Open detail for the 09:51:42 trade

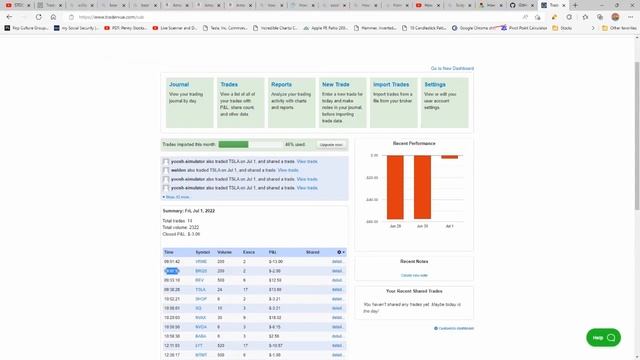(x=337, y=262)
